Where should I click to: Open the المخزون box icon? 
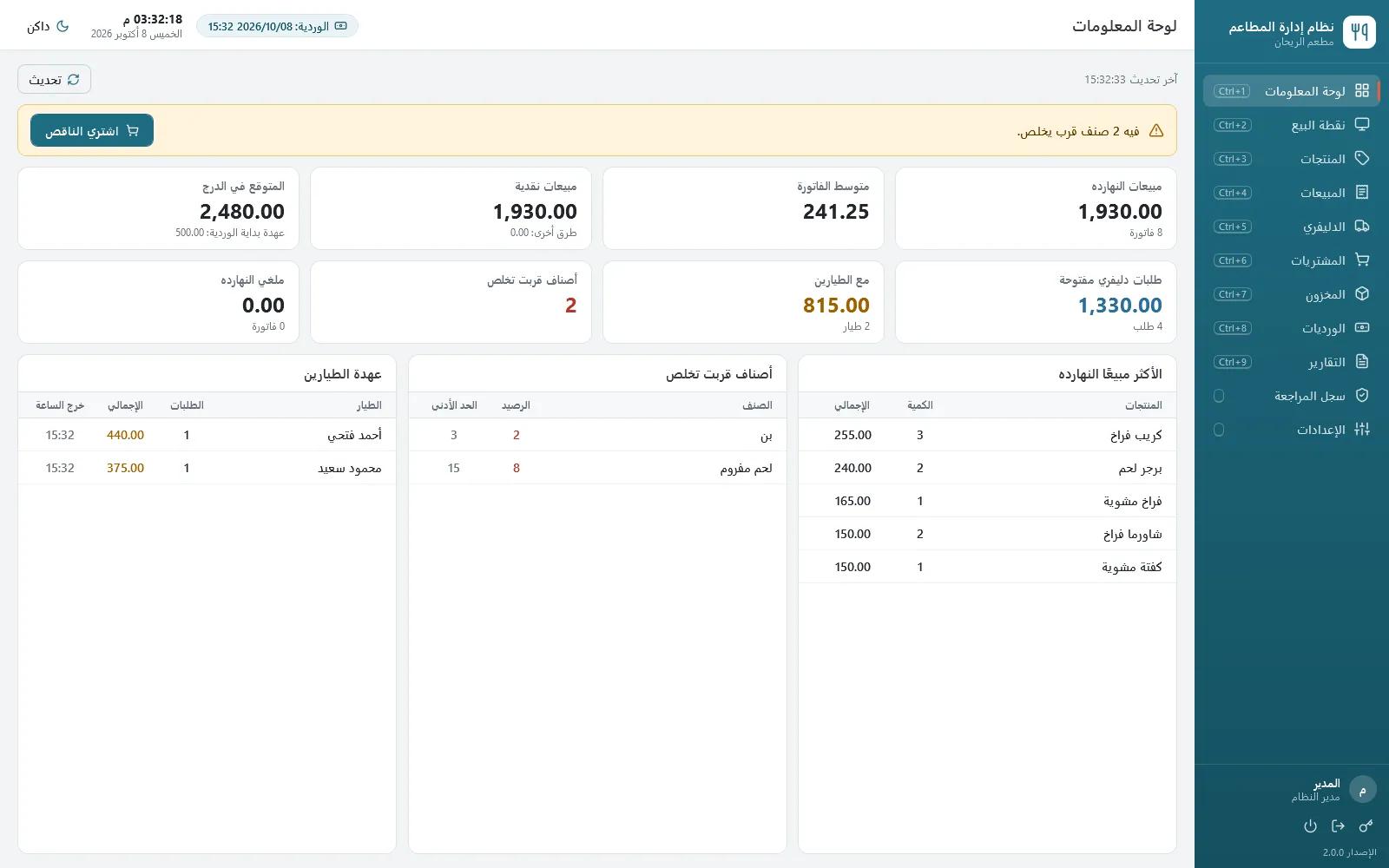coord(1362,294)
